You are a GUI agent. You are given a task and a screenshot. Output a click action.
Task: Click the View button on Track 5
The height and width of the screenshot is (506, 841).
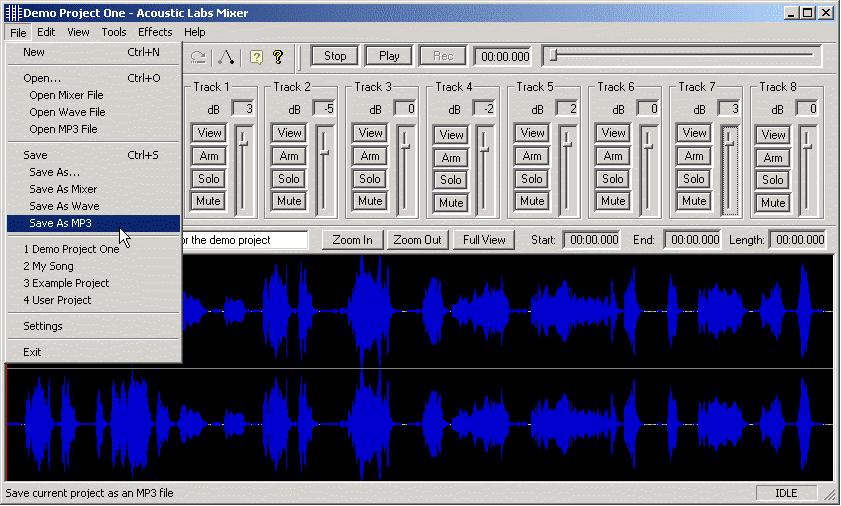click(x=532, y=133)
